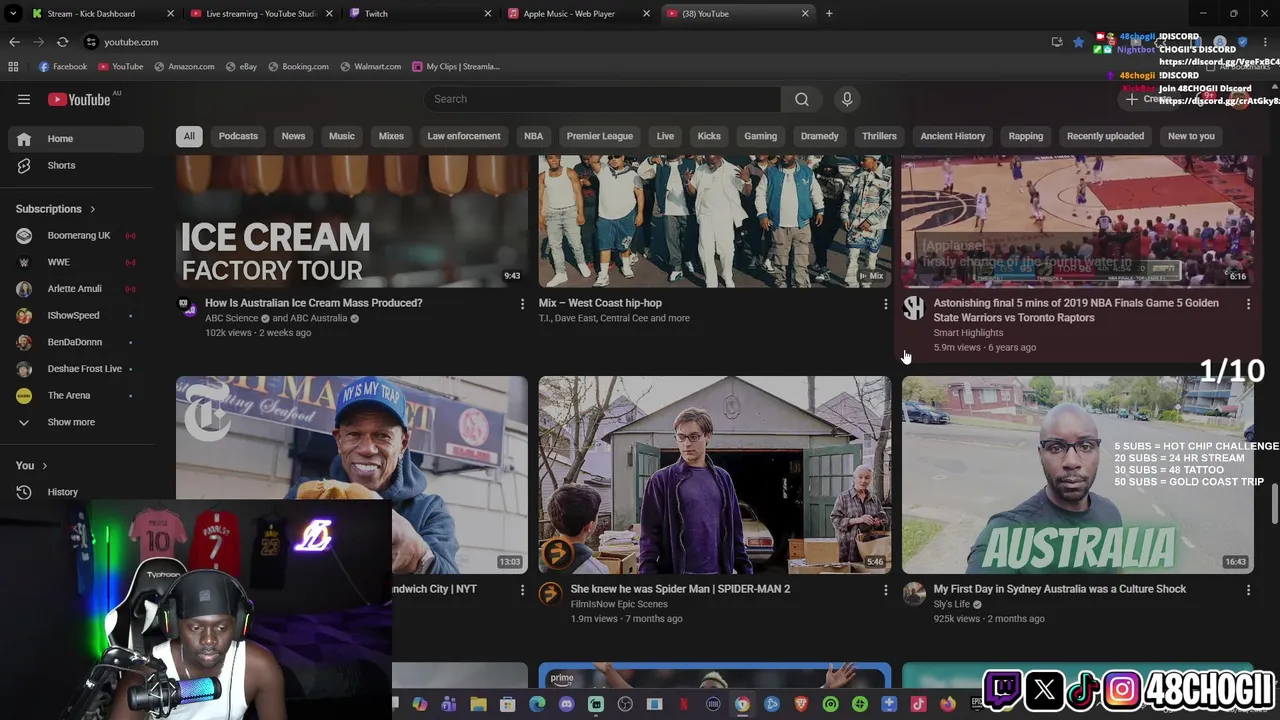1280x720 pixels.
Task: Open the Walmart.com bookmark
Action: tap(370, 67)
